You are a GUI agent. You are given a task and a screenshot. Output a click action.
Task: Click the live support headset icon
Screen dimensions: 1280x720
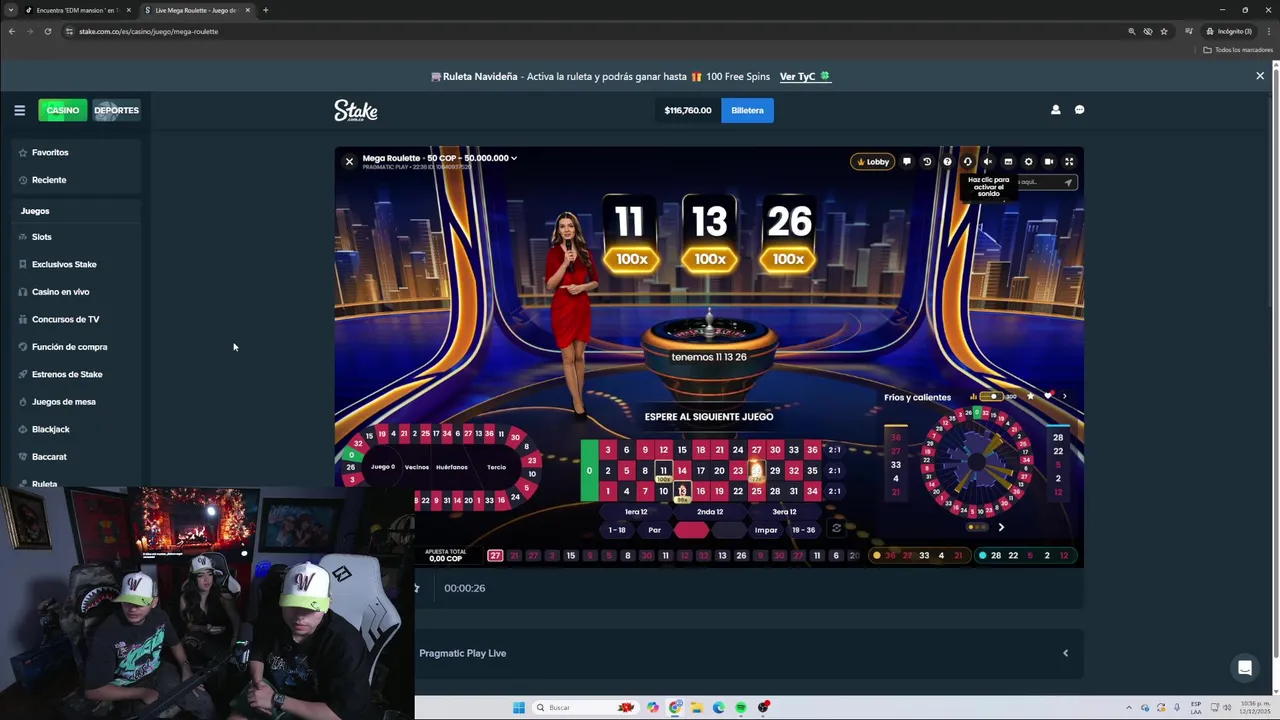pyautogui.click(x=967, y=161)
